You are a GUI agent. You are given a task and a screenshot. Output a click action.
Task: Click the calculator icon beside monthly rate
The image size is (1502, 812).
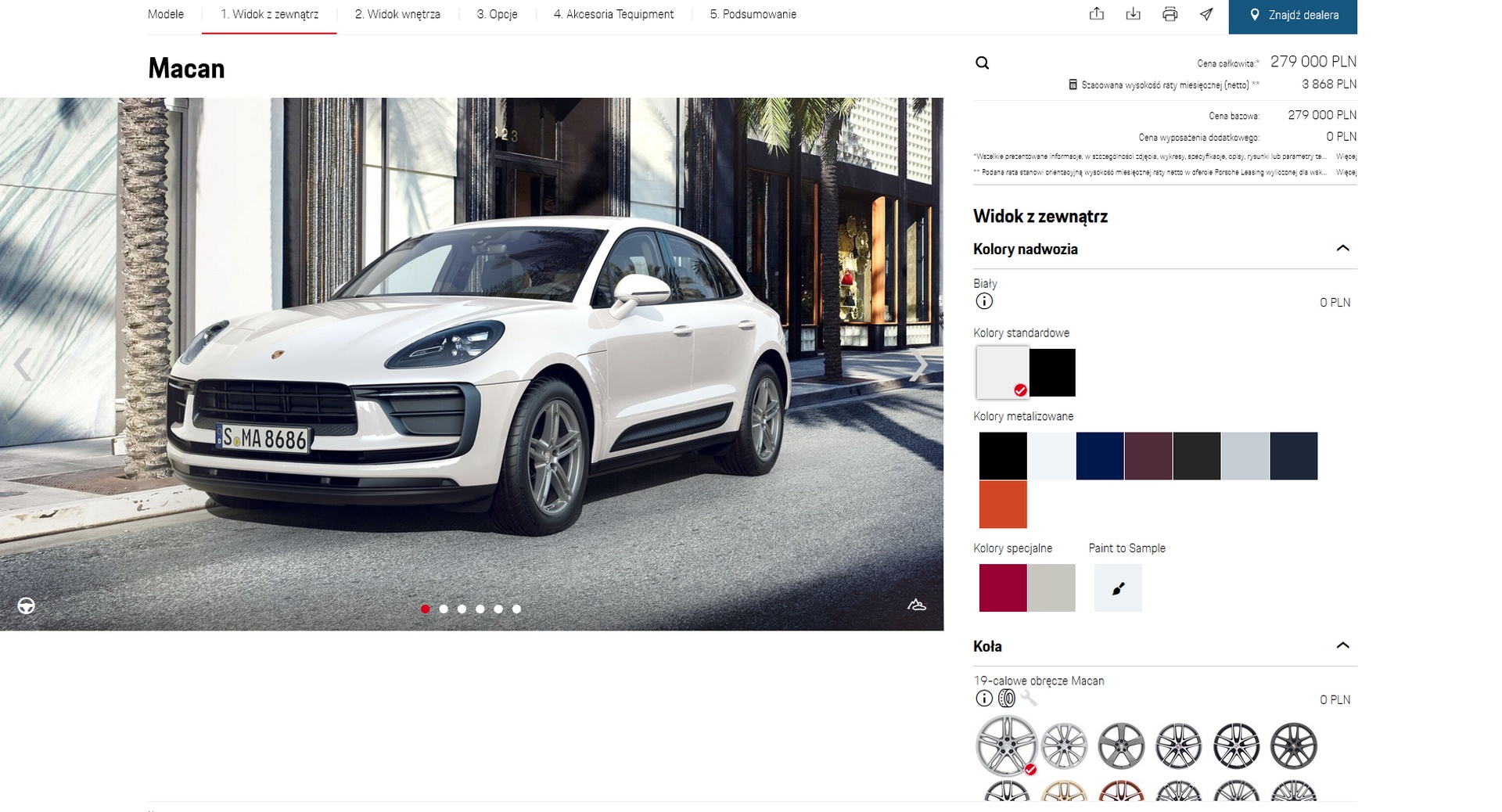pyautogui.click(x=1073, y=84)
